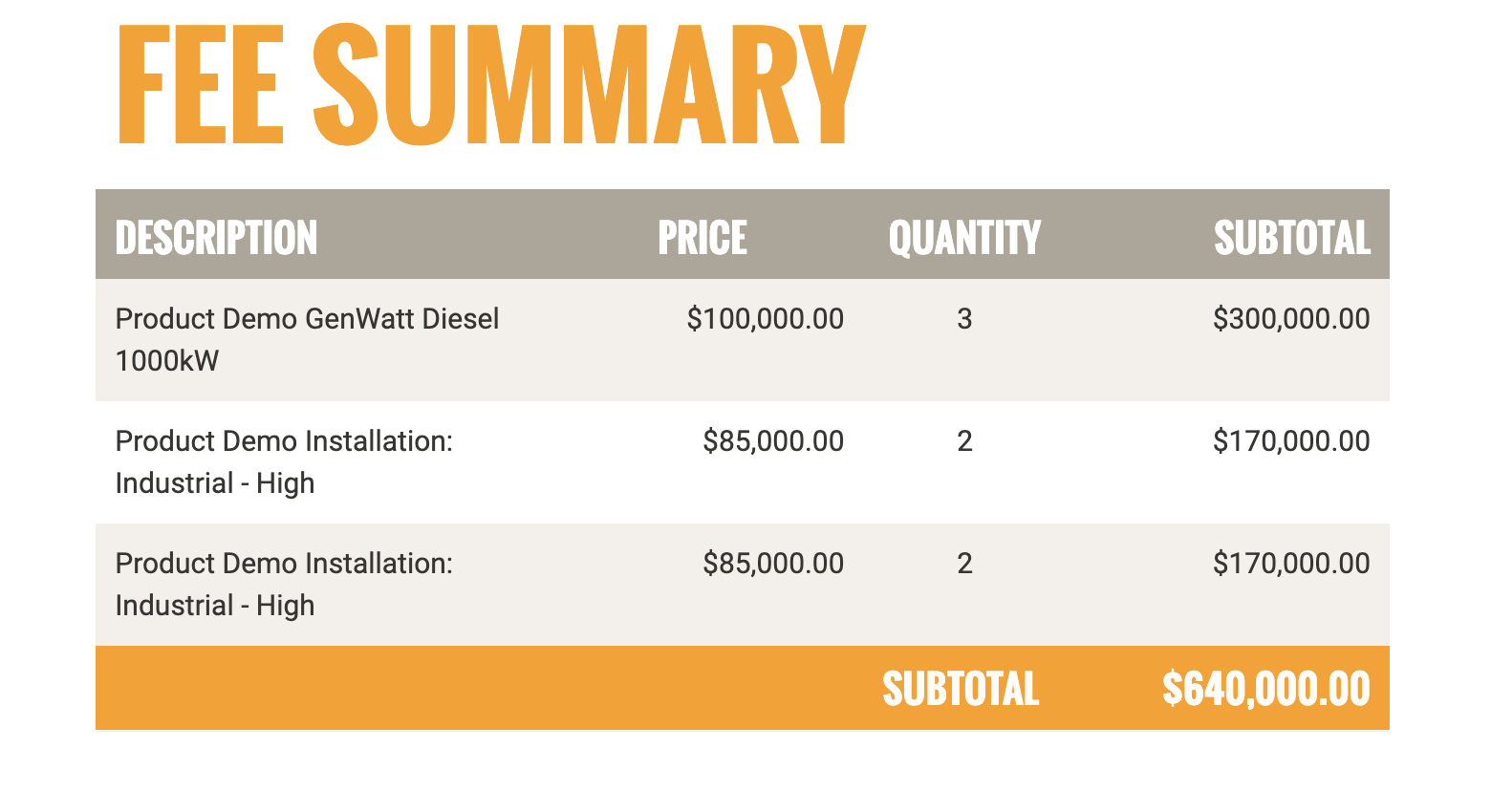Select the second row Product Demo Installation description
Image resolution: width=1491 pixels, height=812 pixels.
[x=284, y=461]
